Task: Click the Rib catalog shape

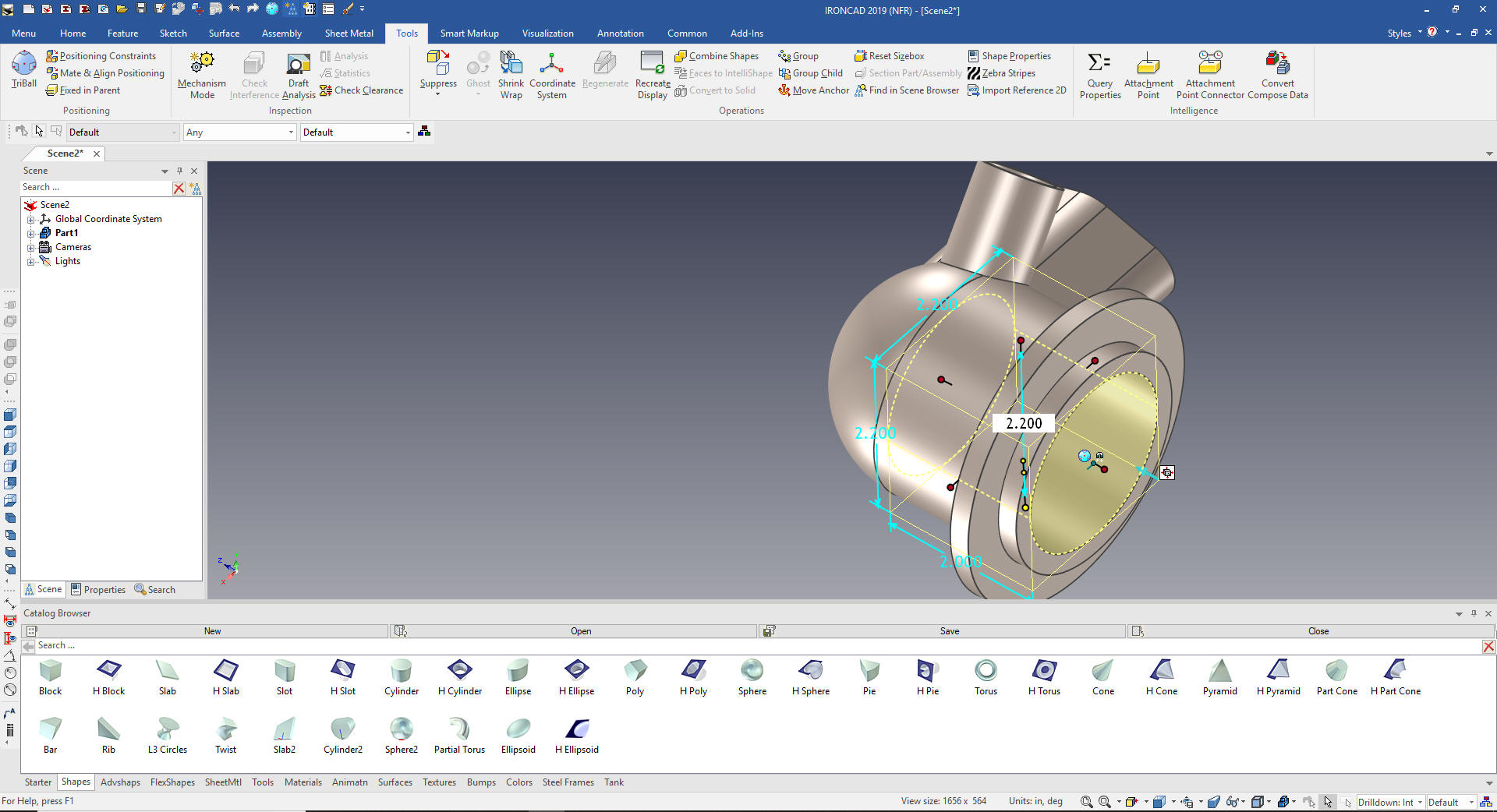Action: [x=108, y=736]
